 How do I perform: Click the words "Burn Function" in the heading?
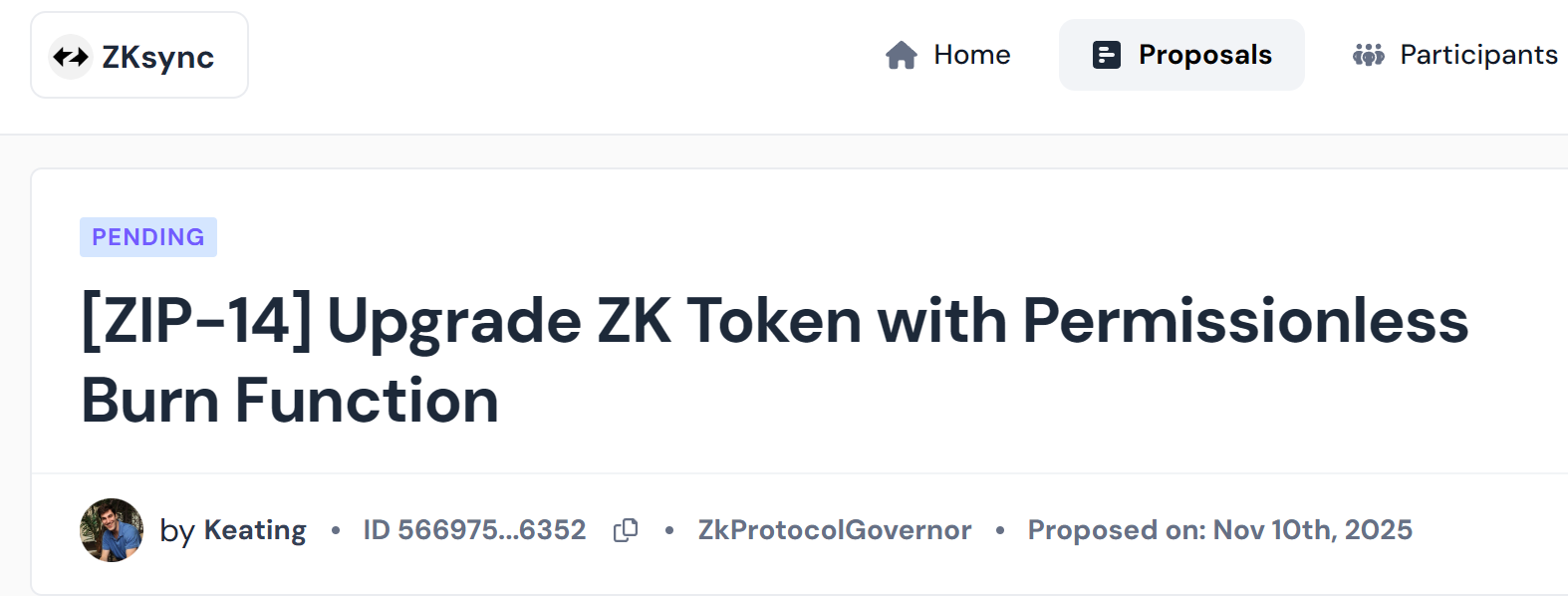pyautogui.click(x=290, y=401)
